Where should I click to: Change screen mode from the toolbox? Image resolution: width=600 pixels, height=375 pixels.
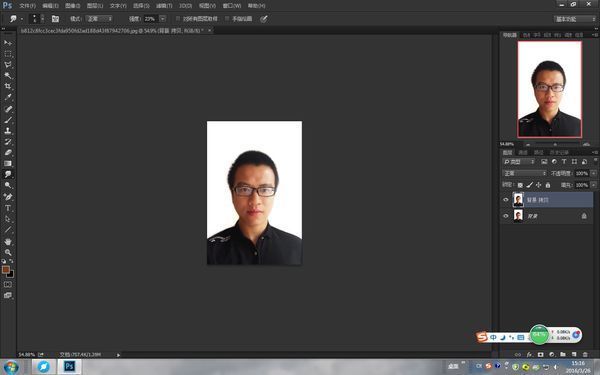coord(8,295)
